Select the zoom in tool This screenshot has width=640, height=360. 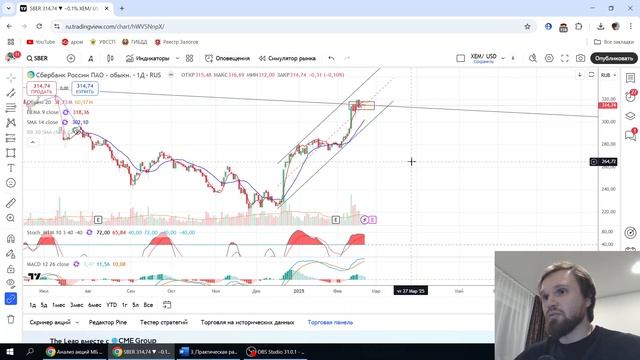(x=11, y=218)
